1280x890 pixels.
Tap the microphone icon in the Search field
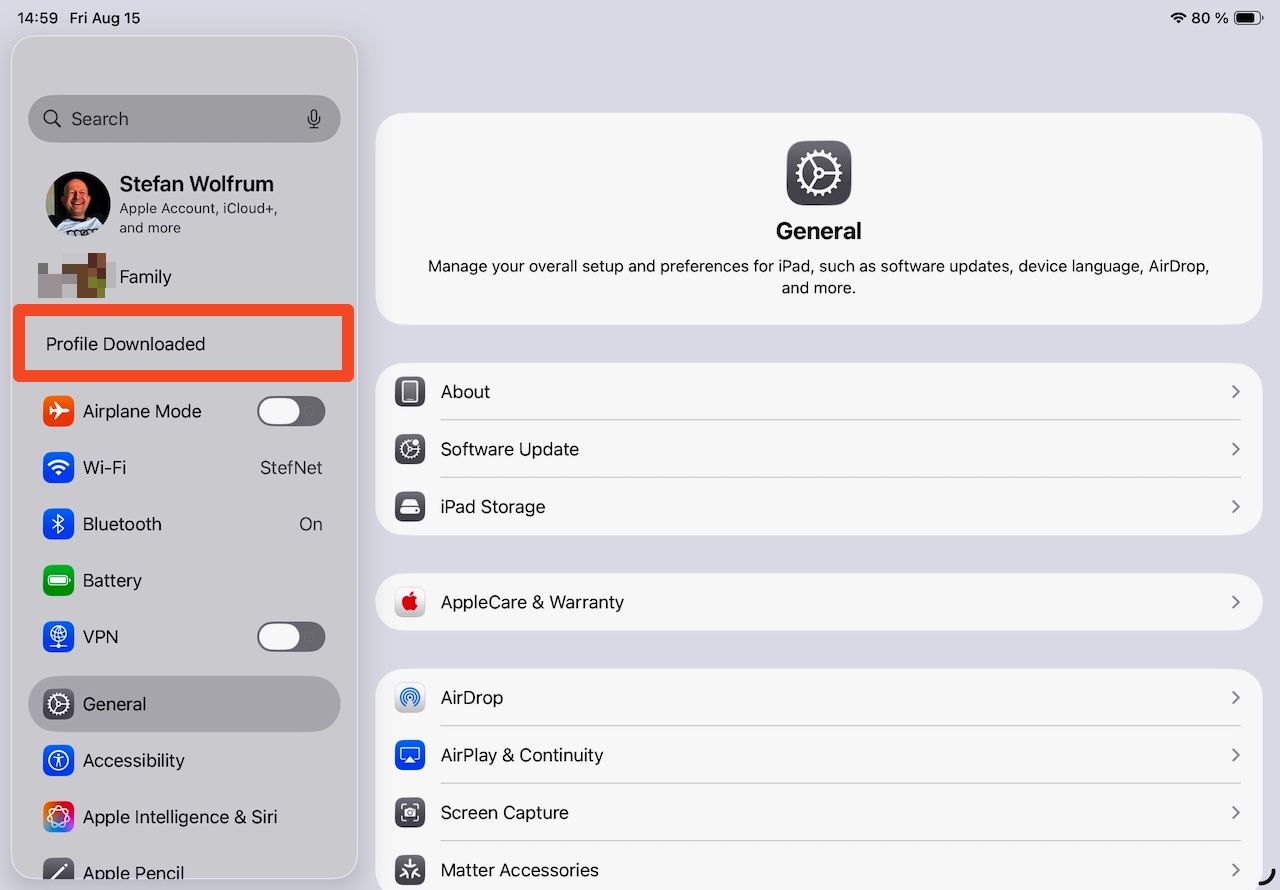pos(314,119)
